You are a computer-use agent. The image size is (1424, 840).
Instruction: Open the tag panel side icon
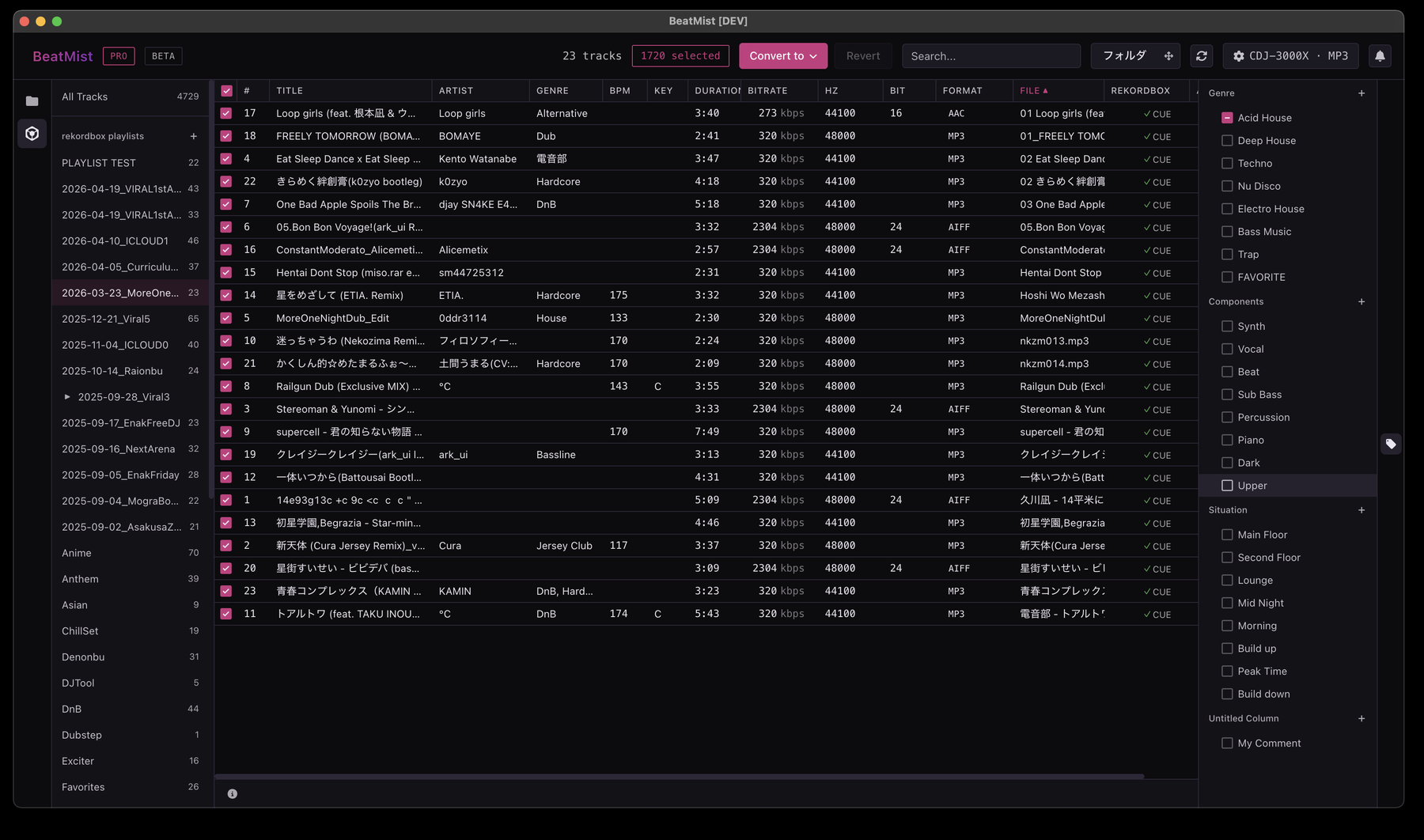(x=1391, y=444)
